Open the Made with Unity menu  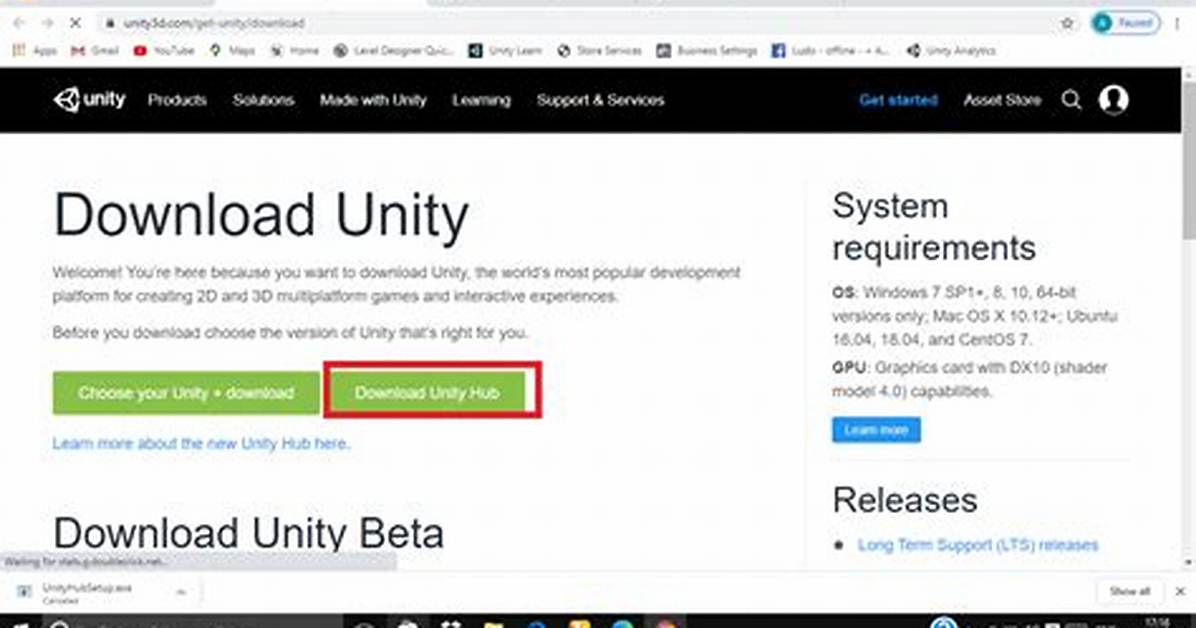point(373,100)
